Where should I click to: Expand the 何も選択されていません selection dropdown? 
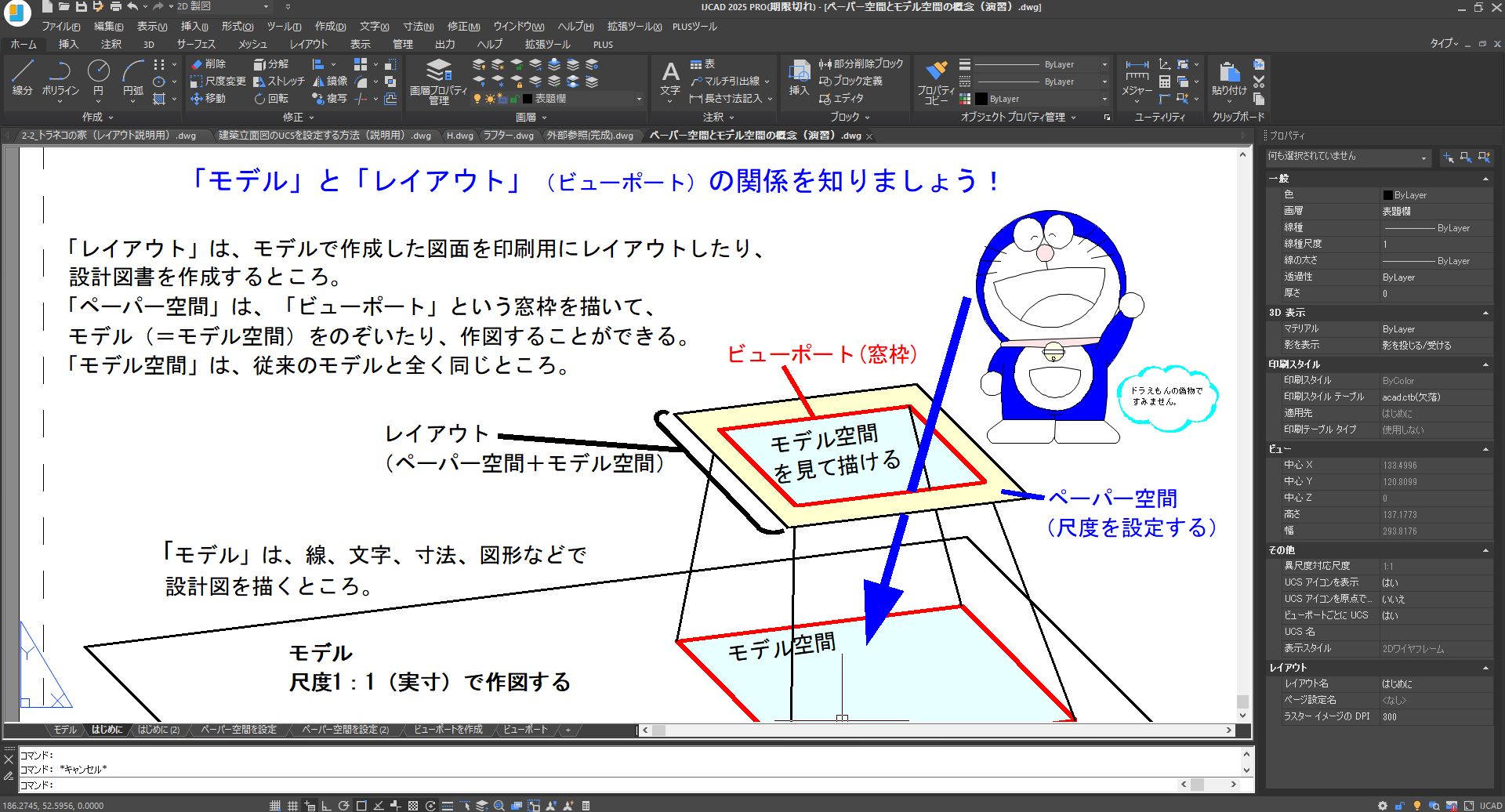[1423, 158]
